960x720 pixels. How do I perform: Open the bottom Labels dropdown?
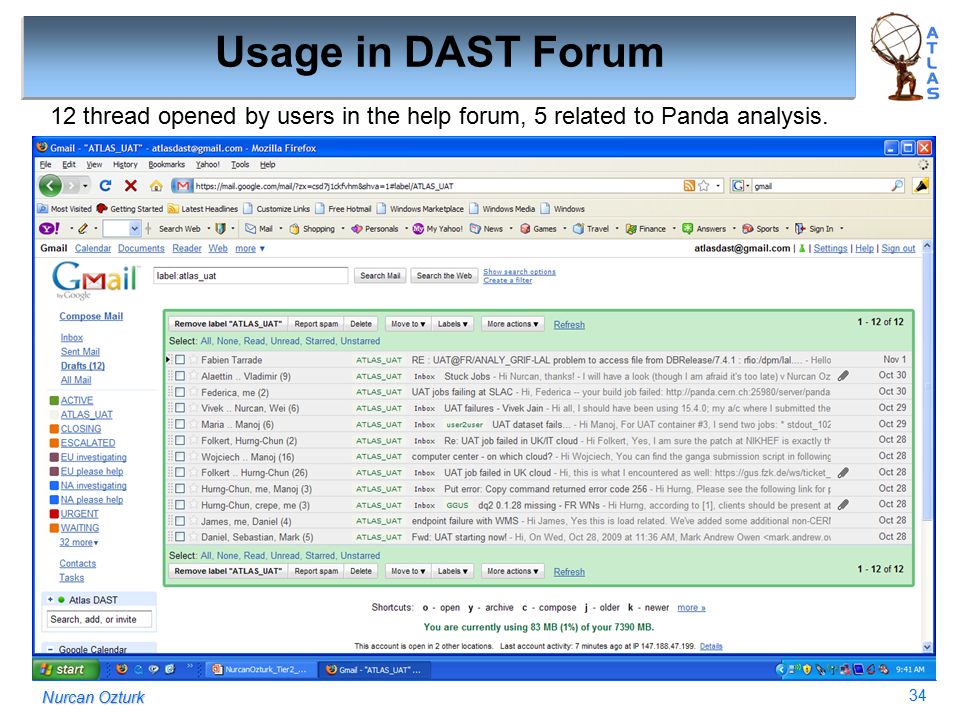[452, 571]
